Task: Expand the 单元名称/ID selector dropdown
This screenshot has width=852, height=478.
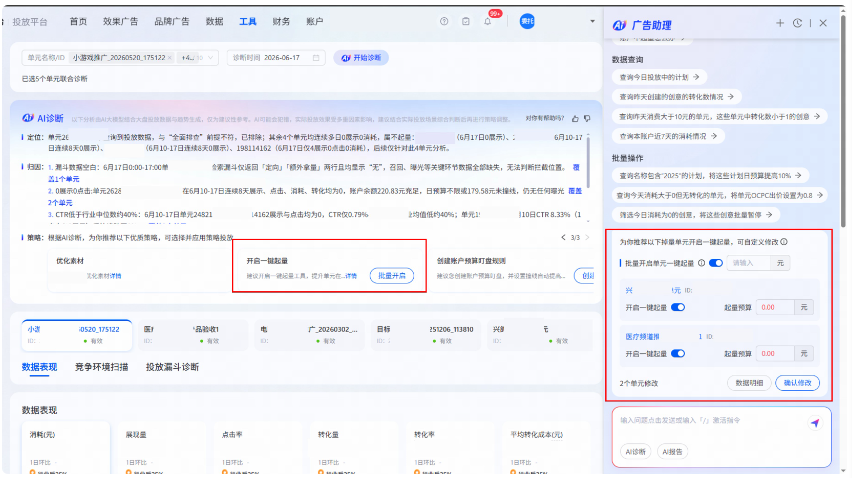Action: click(210, 58)
